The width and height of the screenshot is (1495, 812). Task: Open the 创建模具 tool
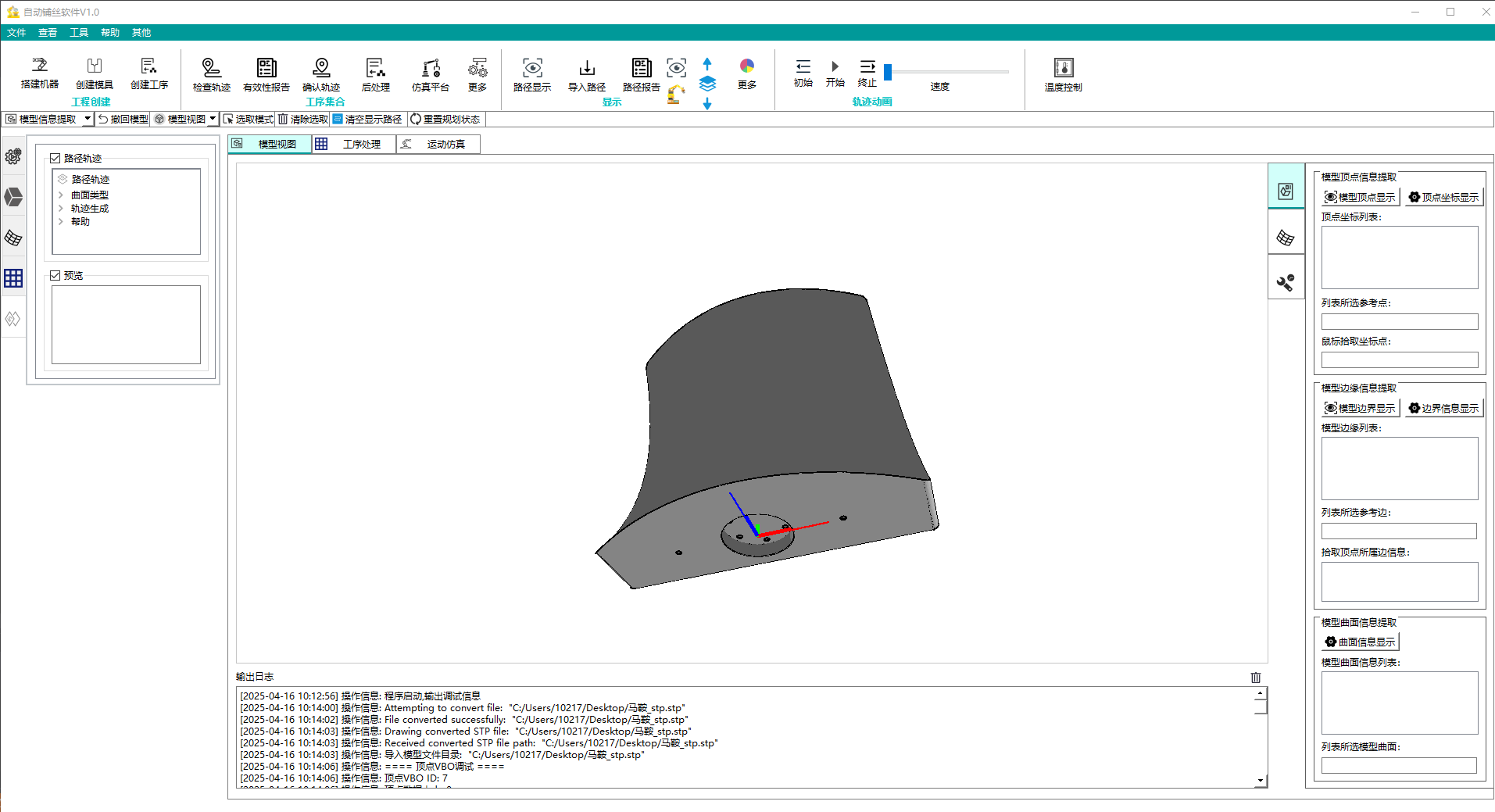tap(94, 73)
